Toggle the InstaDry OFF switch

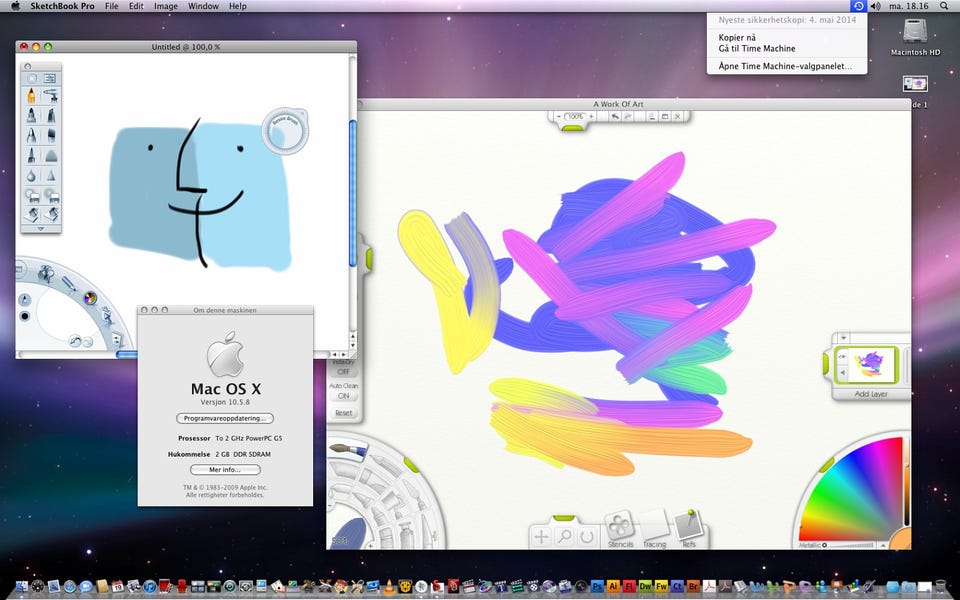343,372
